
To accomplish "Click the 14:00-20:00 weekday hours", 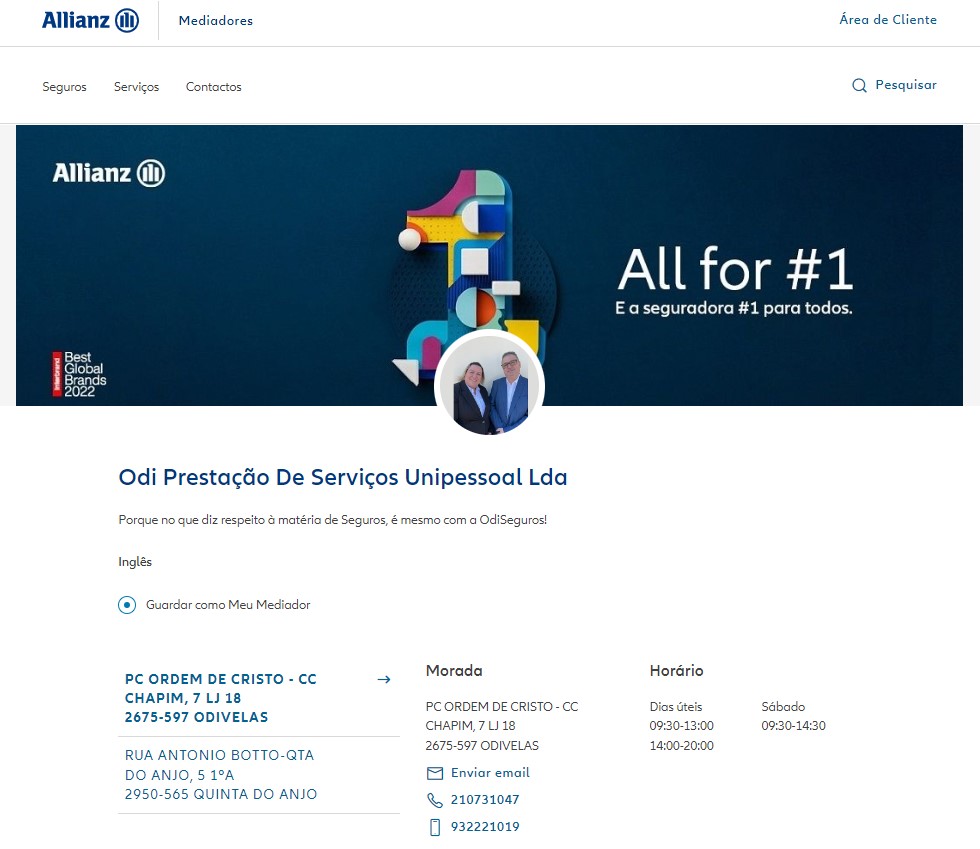I will (x=681, y=746).
